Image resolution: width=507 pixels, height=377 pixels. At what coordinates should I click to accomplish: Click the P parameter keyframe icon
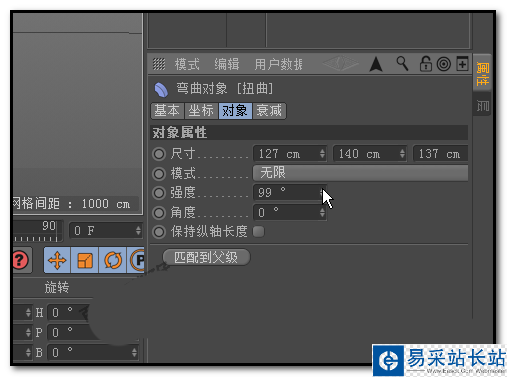tap(137, 260)
